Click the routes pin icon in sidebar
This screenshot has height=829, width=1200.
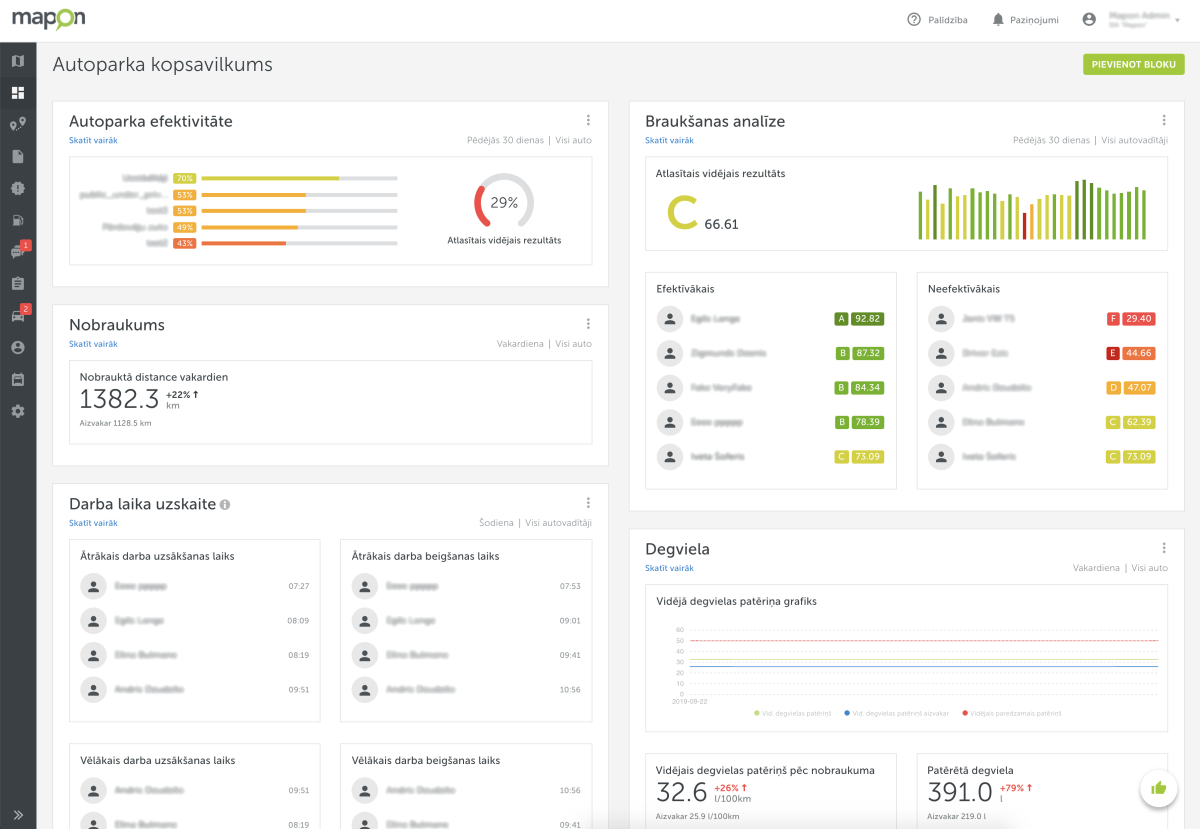coord(18,124)
